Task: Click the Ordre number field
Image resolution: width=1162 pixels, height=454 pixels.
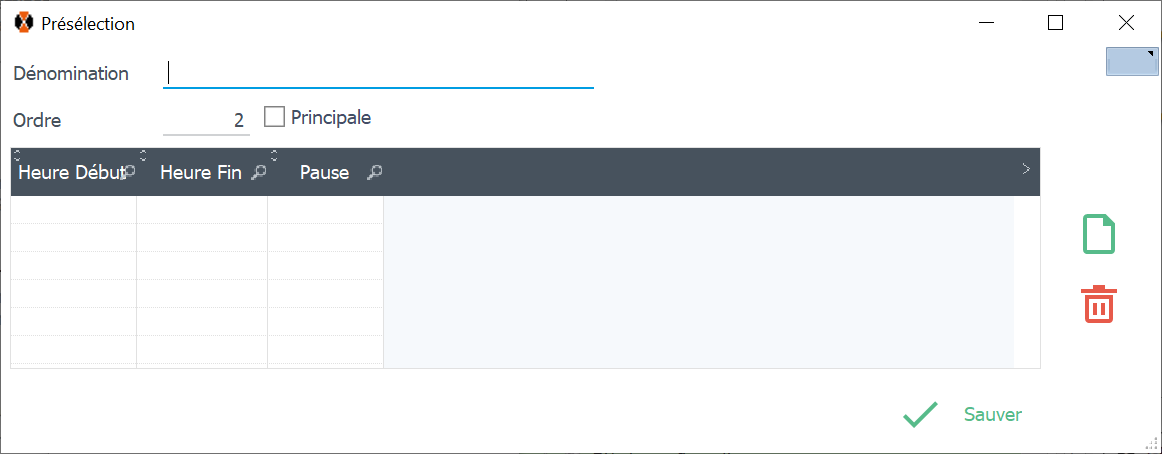Action: click(206, 120)
